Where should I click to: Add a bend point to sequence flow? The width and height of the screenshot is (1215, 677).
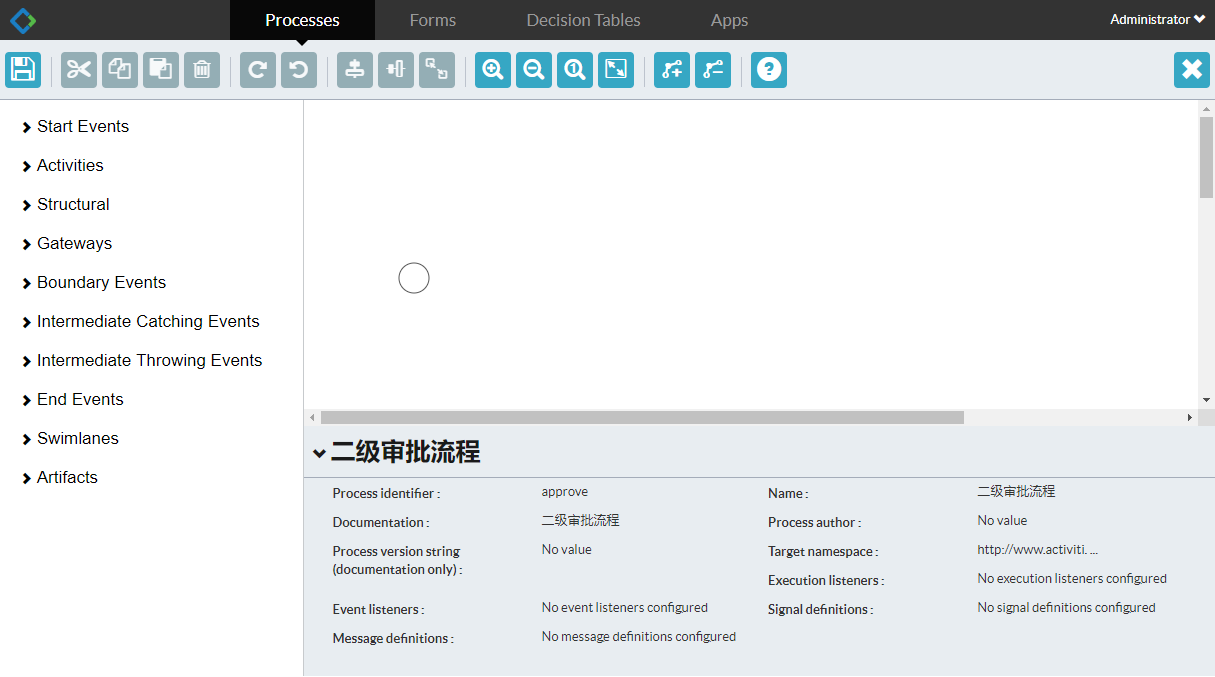[672, 70]
